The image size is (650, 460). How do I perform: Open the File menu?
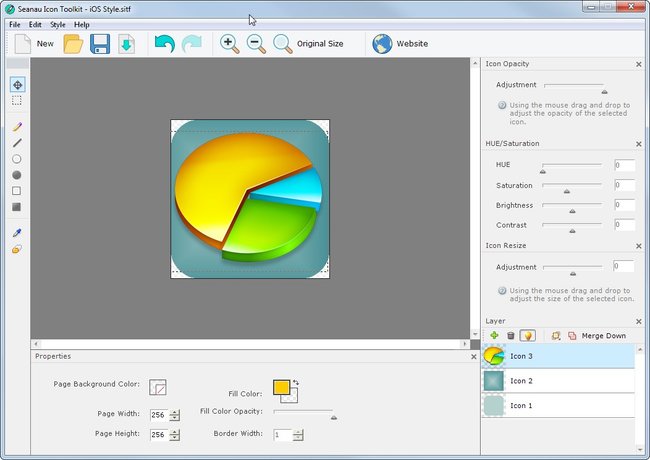point(15,24)
